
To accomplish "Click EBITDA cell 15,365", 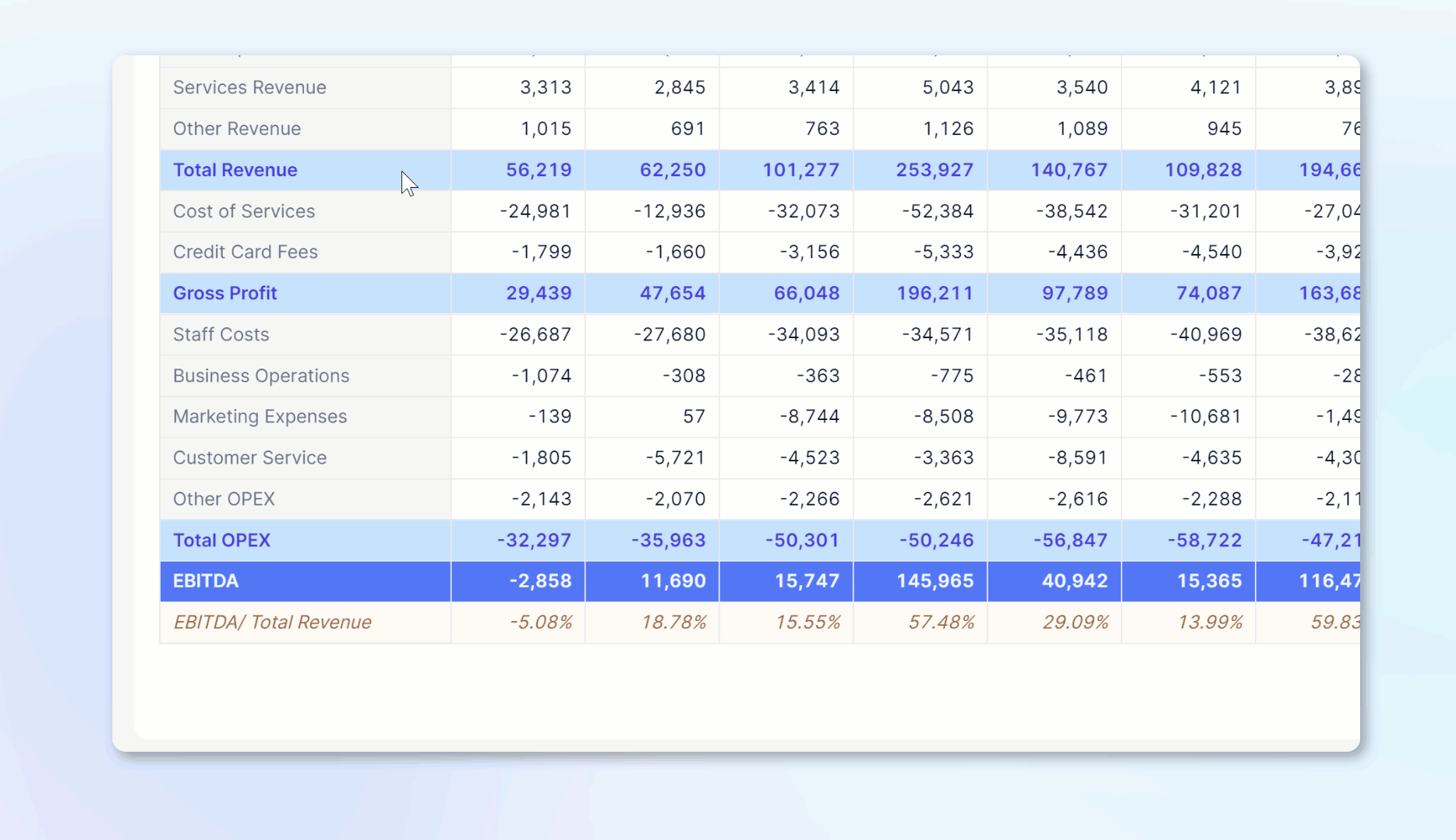I will click(1189, 581).
